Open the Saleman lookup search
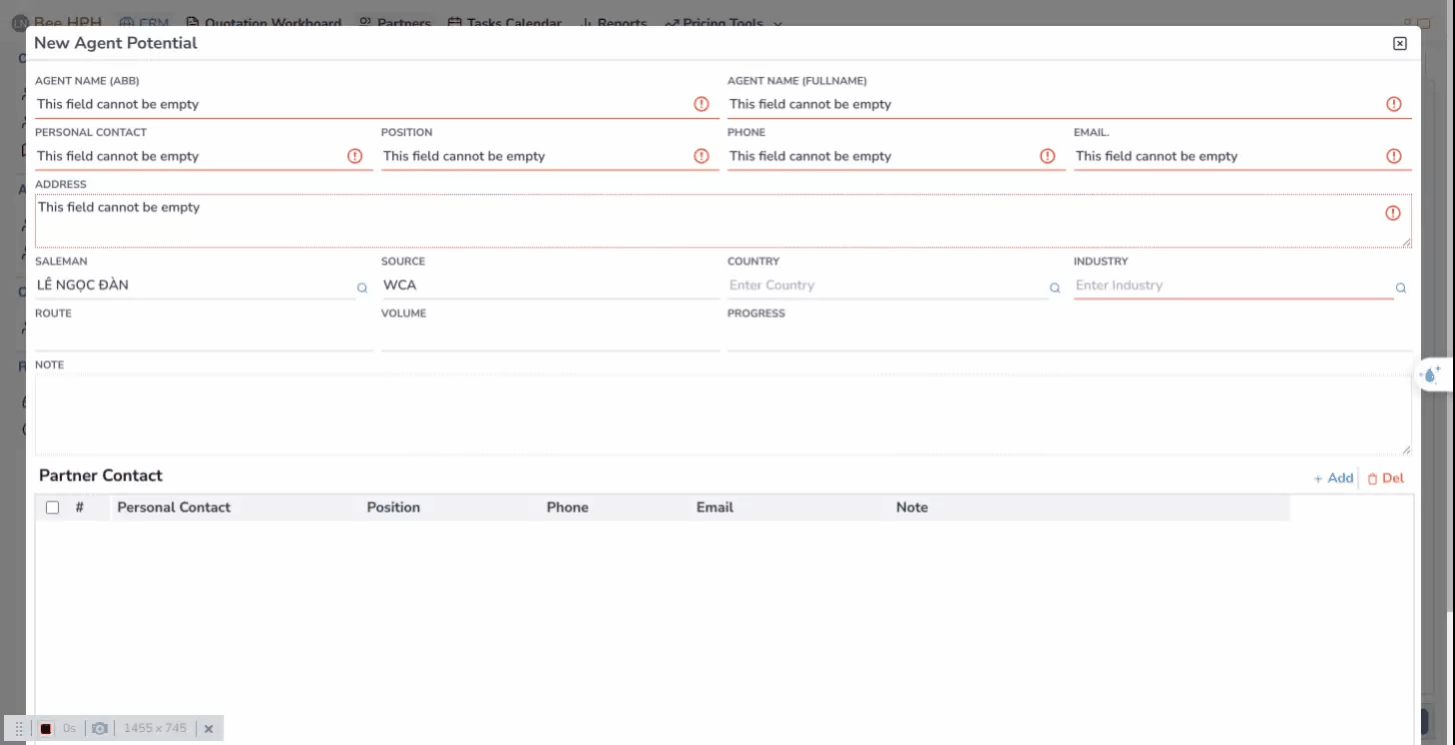The width and height of the screenshot is (1455, 745). point(362,288)
